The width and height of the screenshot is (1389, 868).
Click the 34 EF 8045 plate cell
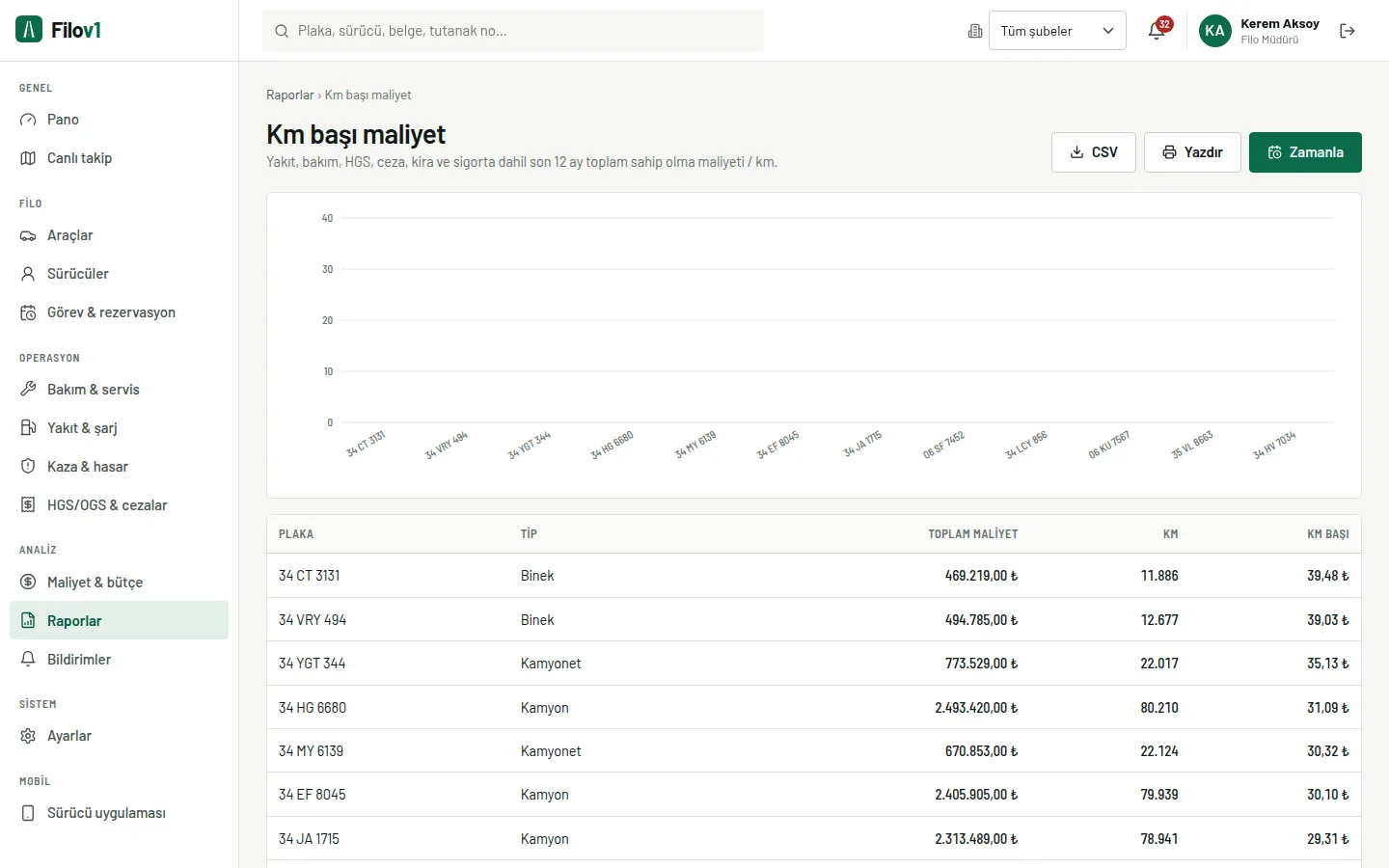point(313,795)
